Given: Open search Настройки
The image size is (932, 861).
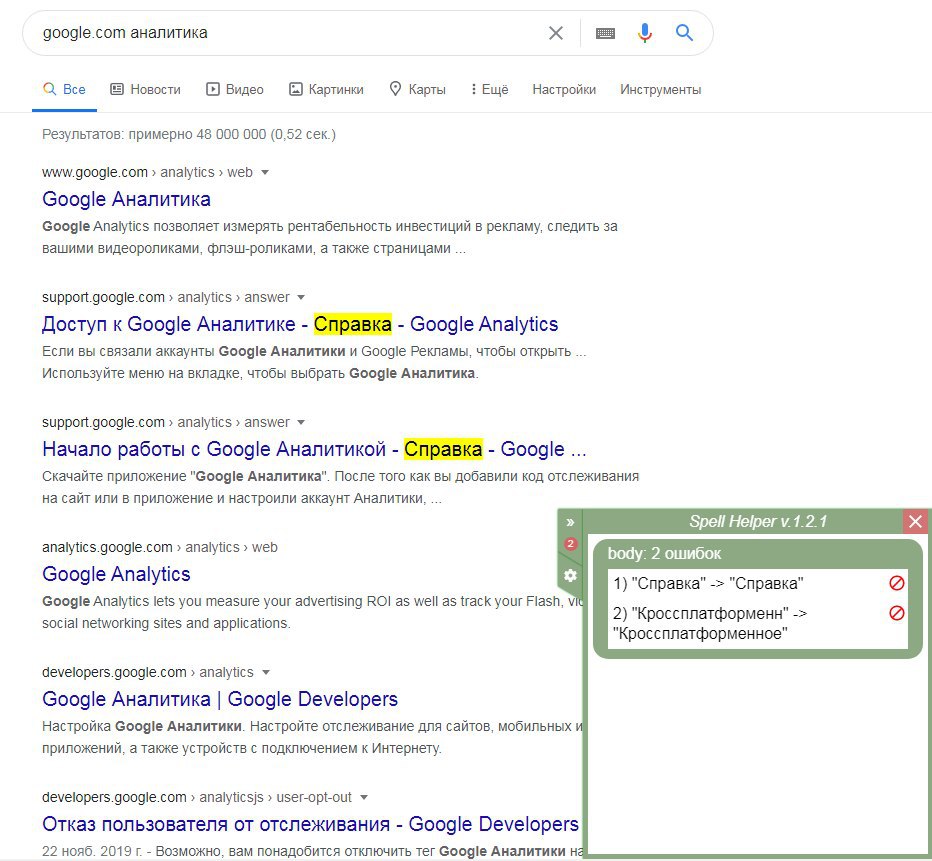Looking at the screenshot, I should click(564, 90).
